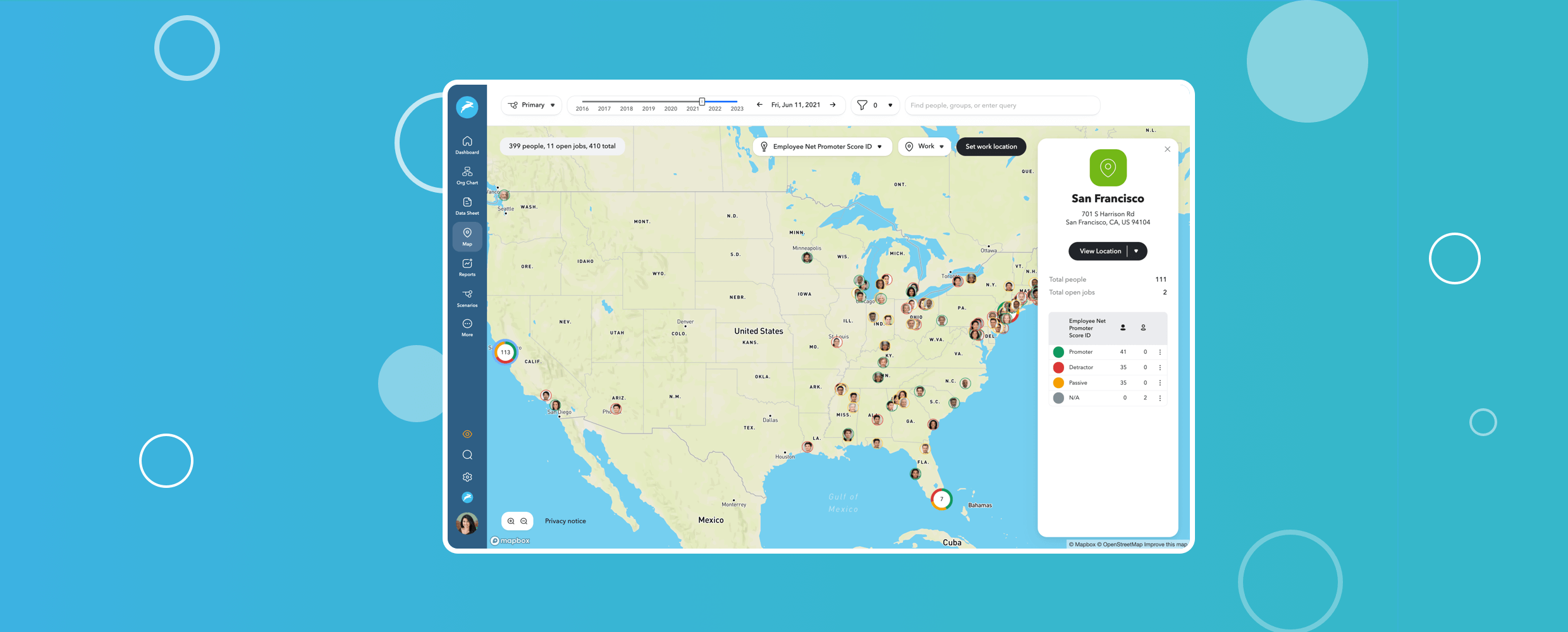Click the zoom in map button
This screenshot has height=632, width=1568.
point(511,521)
